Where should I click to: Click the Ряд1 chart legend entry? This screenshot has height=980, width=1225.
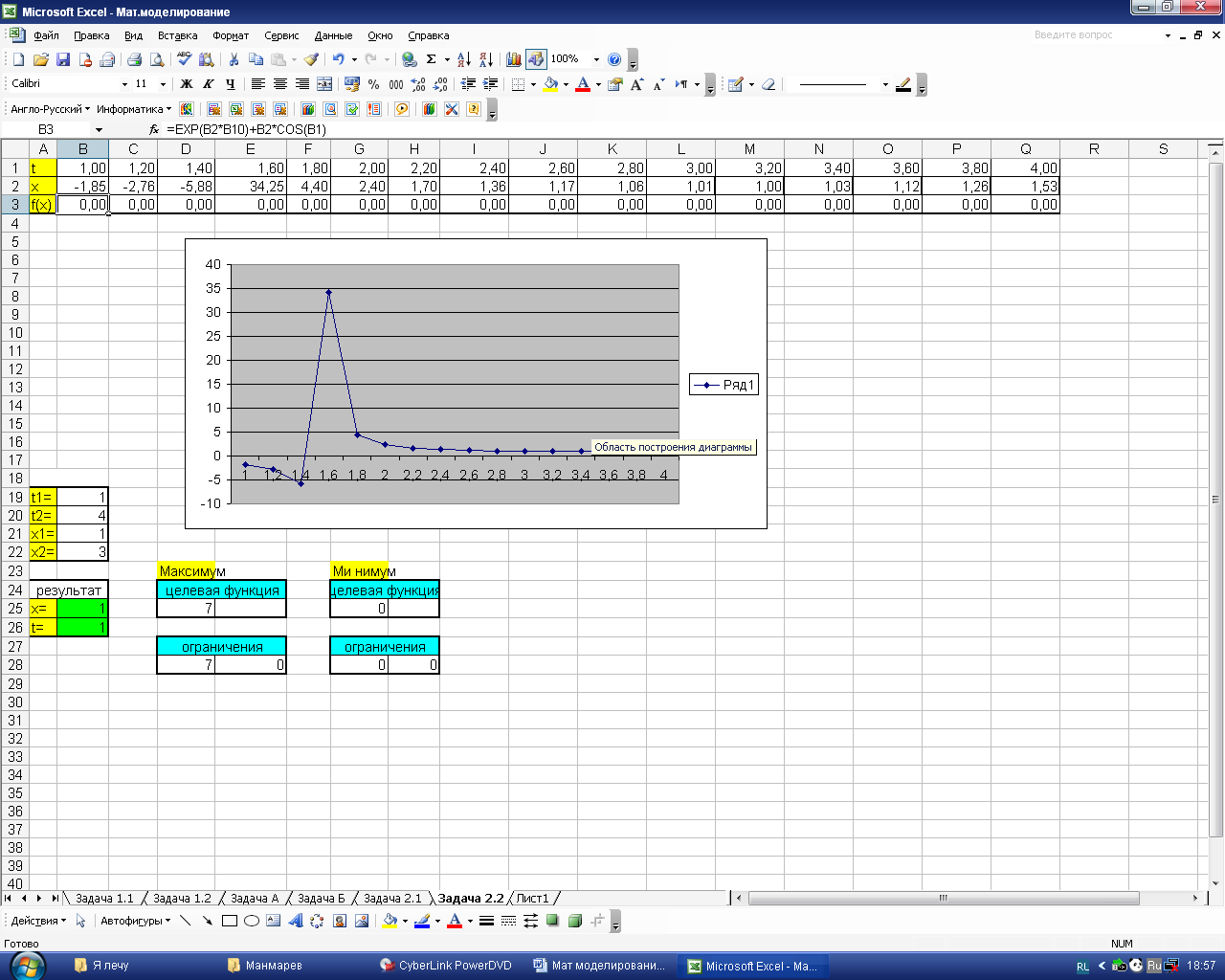(724, 385)
